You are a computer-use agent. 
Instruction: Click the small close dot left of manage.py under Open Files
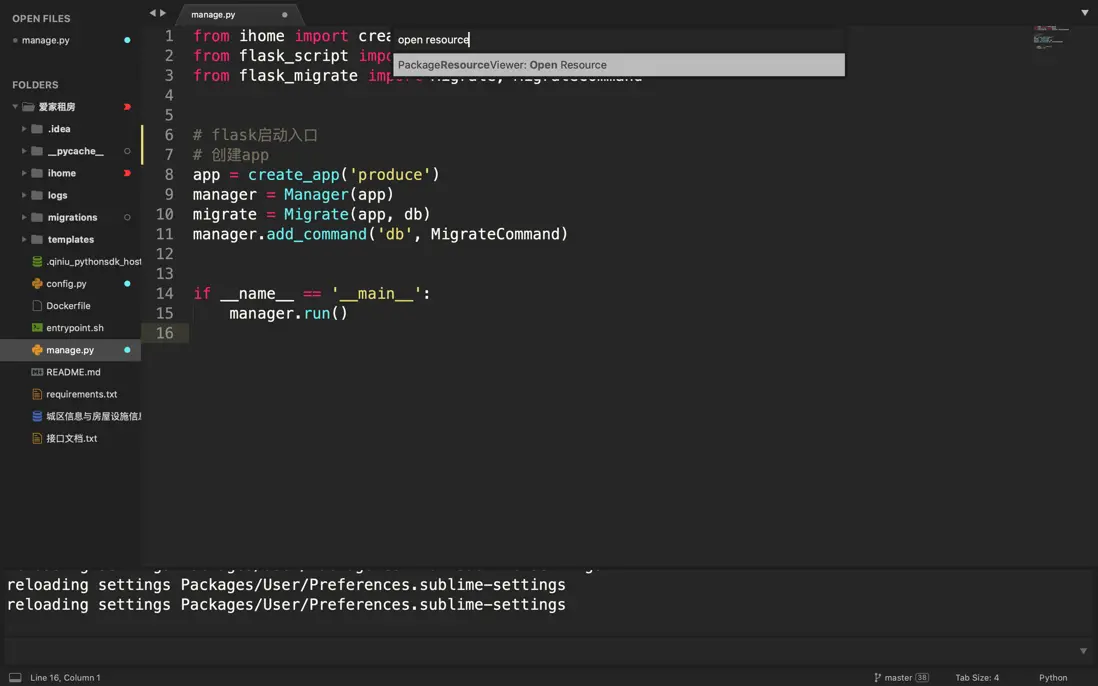click(15, 40)
